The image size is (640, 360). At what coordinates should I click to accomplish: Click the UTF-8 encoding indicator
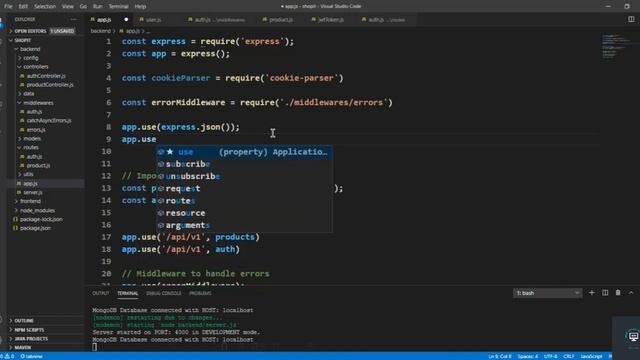coord(550,356)
